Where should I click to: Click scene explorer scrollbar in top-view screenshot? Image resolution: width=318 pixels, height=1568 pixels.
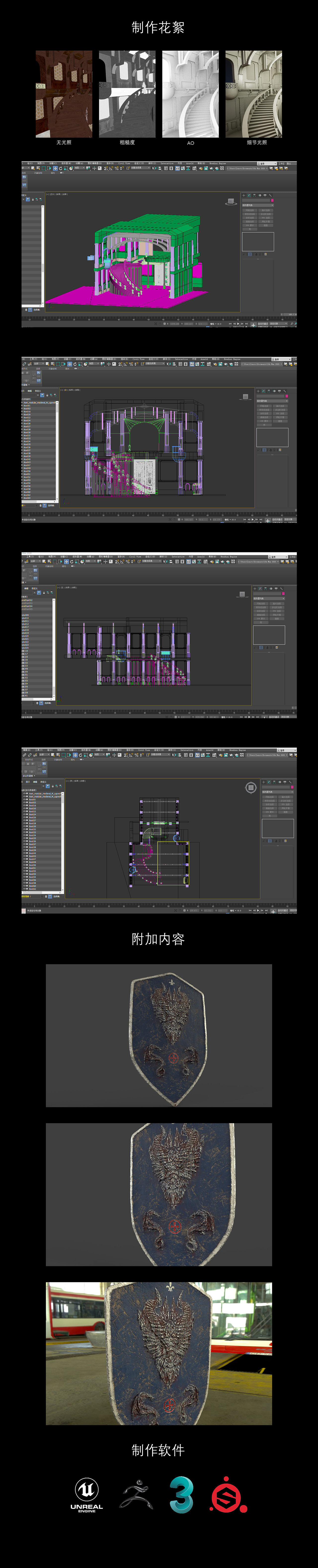click(63, 842)
